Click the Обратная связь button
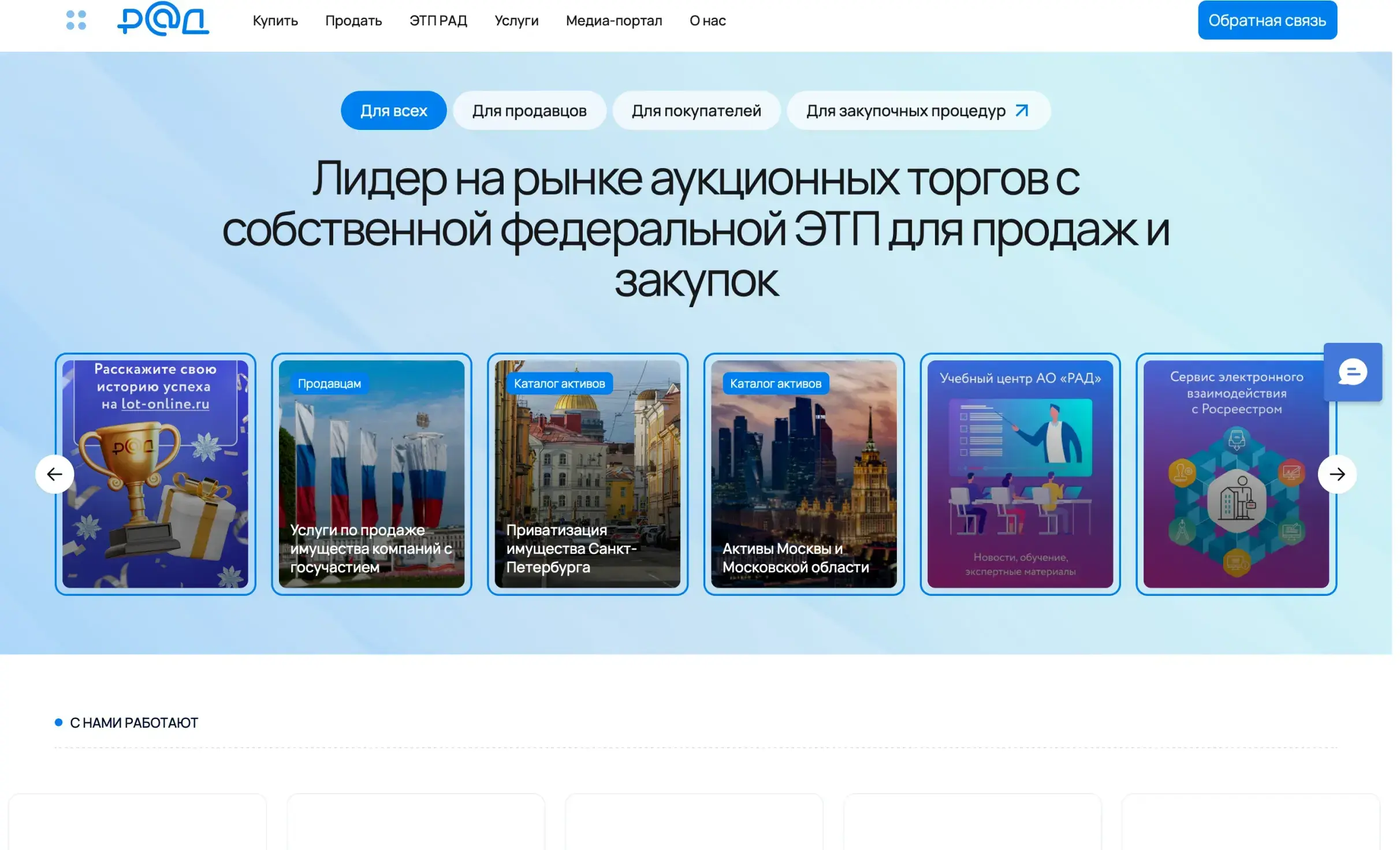The image size is (1400, 850). click(x=1267, y=19)
